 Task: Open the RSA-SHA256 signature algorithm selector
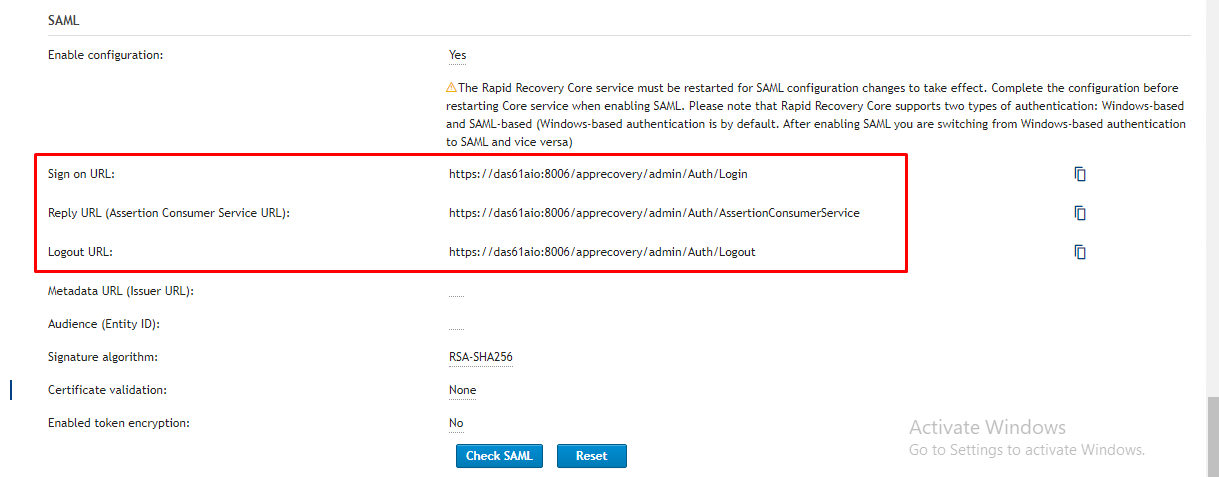[x=481, y=357]
